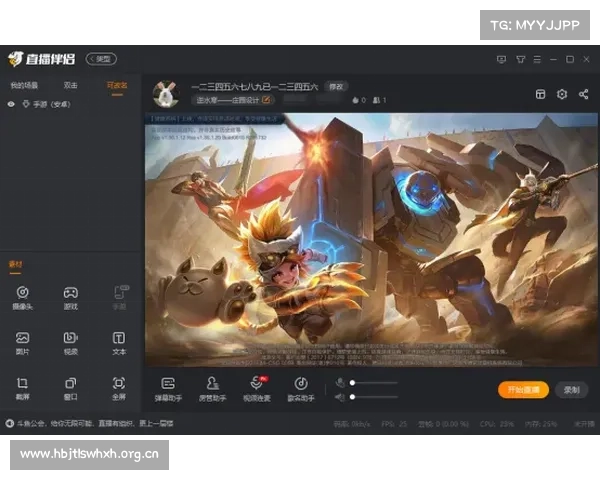The height and width of the screenshot is (480, 600).
Task: Select the 素材 materials tab
Action: (15, 264)
